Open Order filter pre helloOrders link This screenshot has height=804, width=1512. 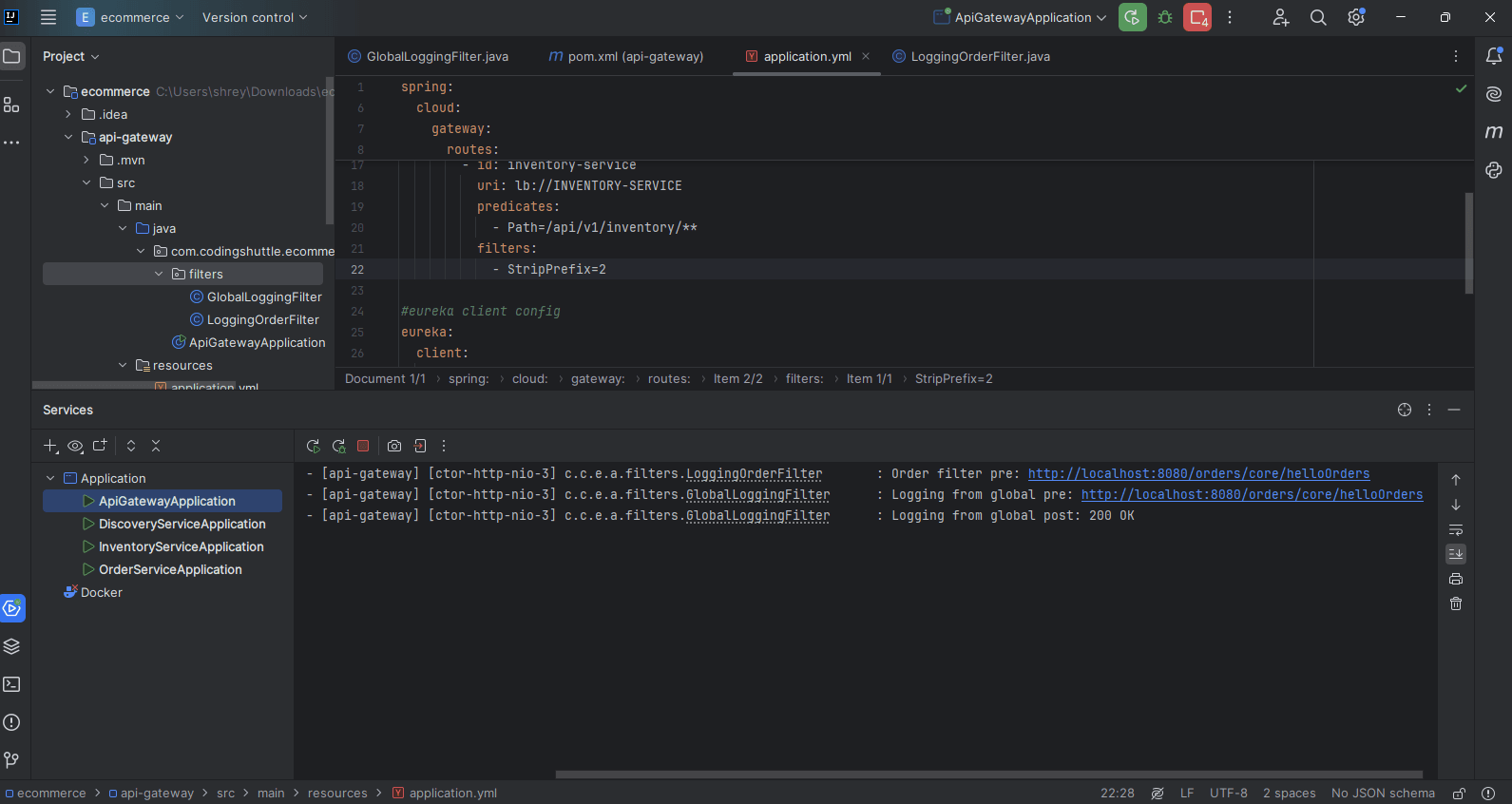[1198, 473]
